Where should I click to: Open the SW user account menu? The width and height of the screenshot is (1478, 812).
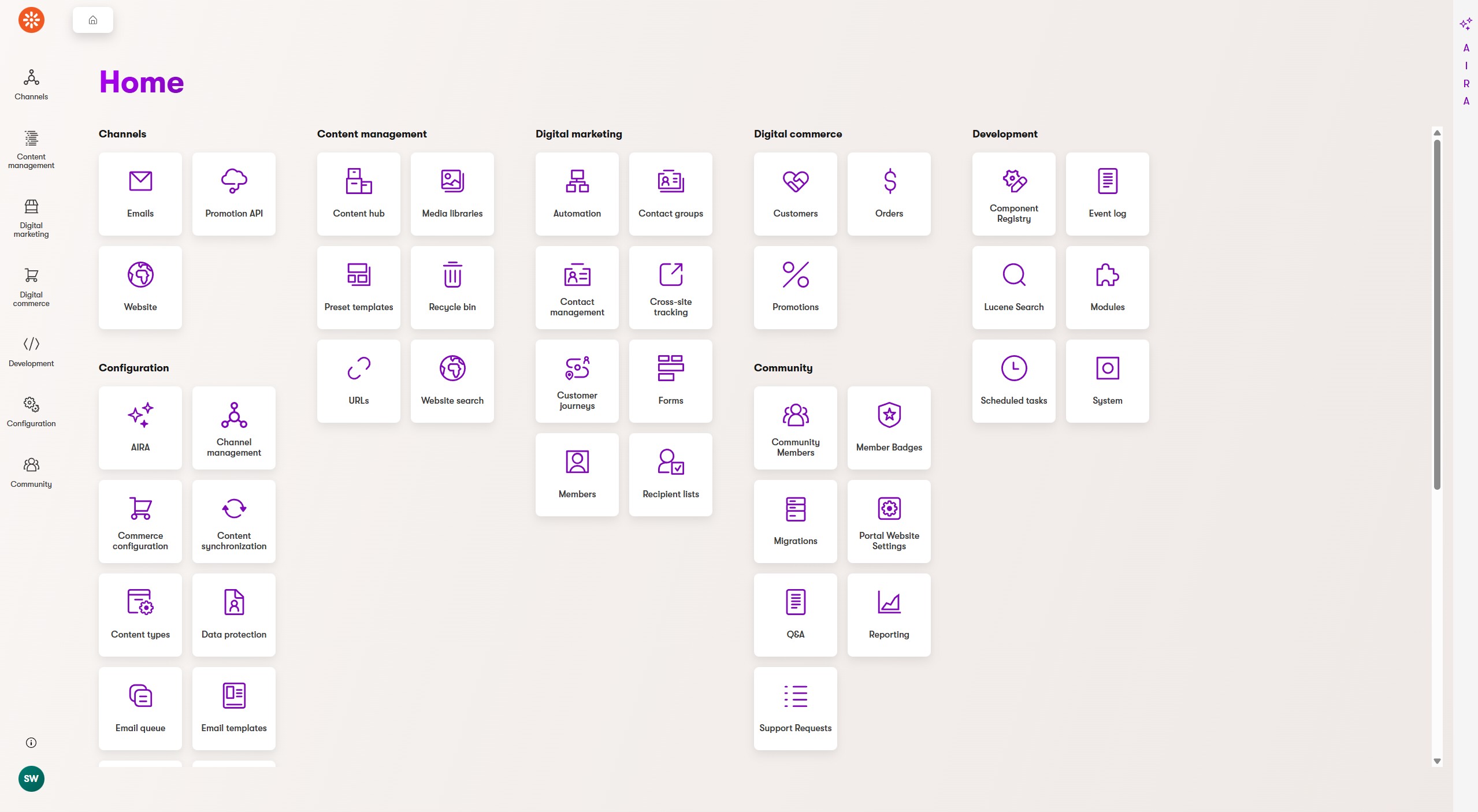31,779
